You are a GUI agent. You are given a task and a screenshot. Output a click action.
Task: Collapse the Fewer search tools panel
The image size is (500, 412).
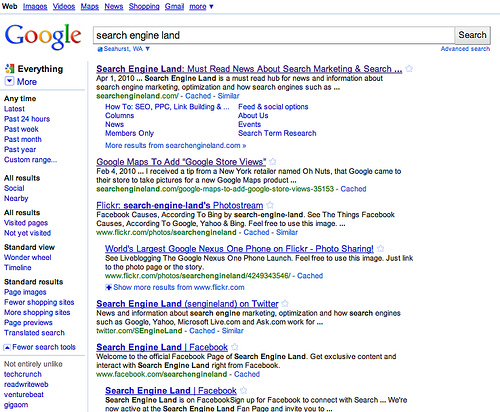[40, 347]
